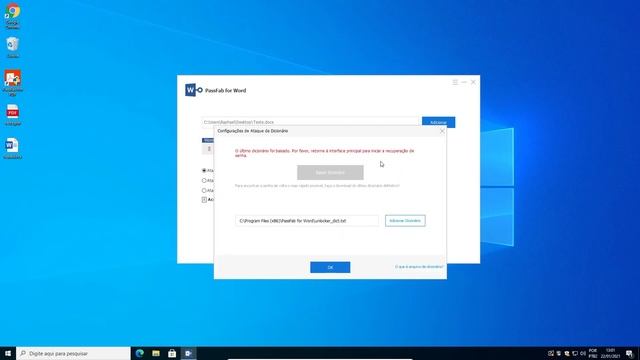640x360 pixels.
Task: Open the 'what is a dictionary file' link
Action: tap(419, 267)
